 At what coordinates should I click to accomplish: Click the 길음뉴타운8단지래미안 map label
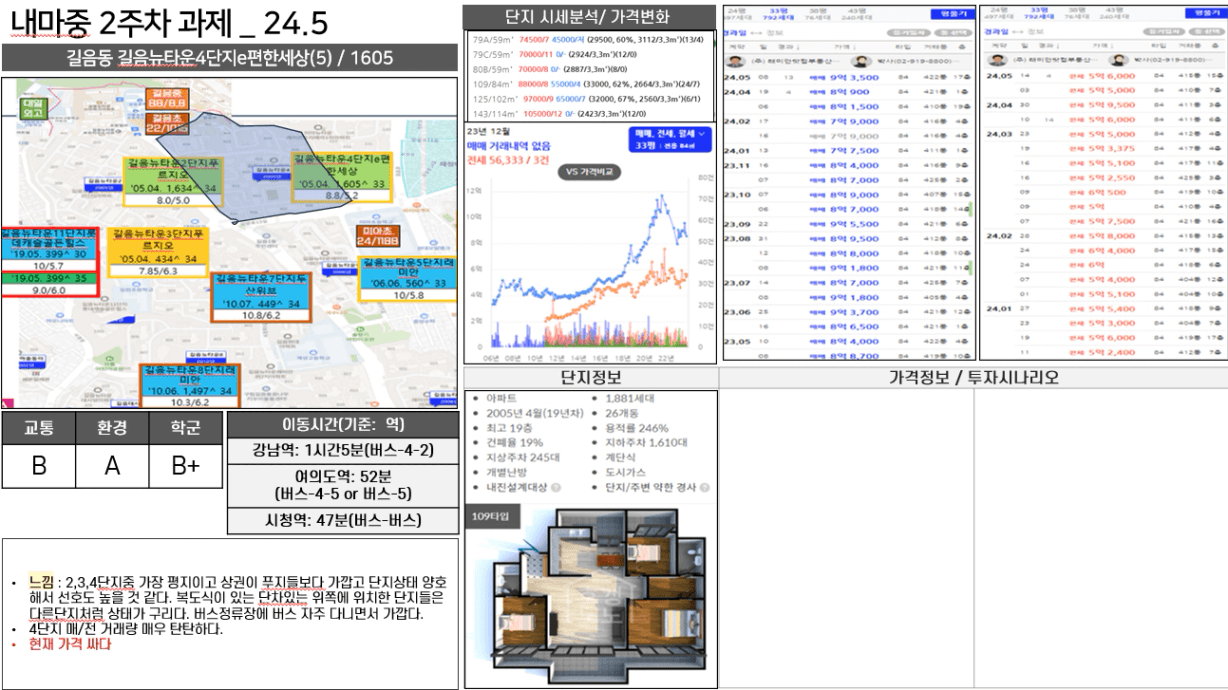[x=190, y=387]
